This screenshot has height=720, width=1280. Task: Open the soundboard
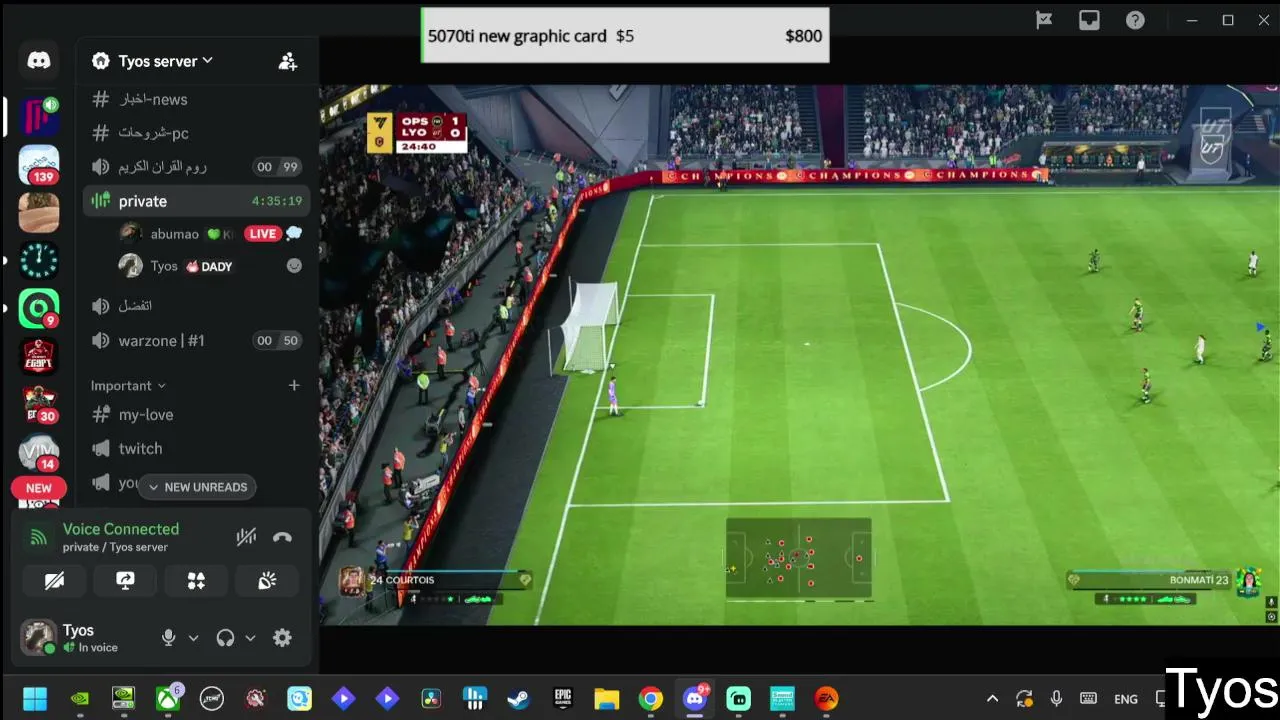[267, 580]
